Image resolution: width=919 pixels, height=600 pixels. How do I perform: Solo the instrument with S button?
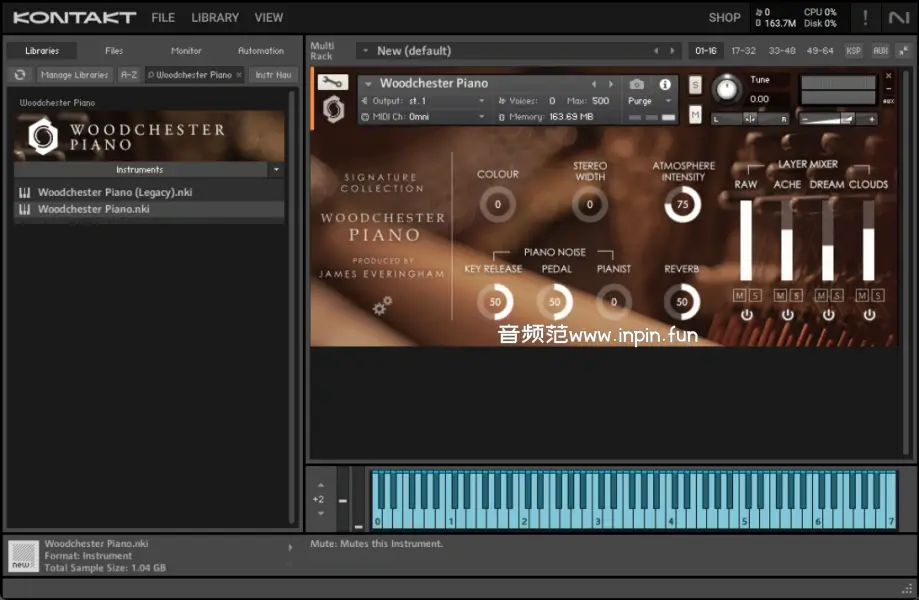695,85
